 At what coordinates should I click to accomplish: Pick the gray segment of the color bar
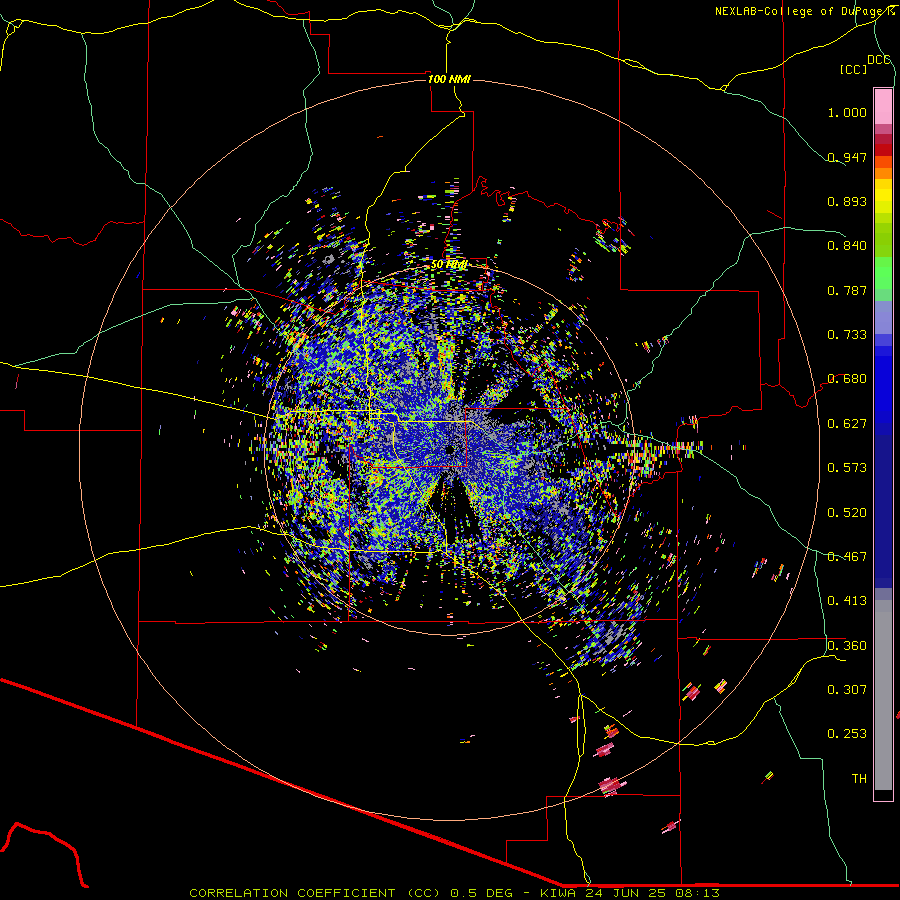[883, 695]
